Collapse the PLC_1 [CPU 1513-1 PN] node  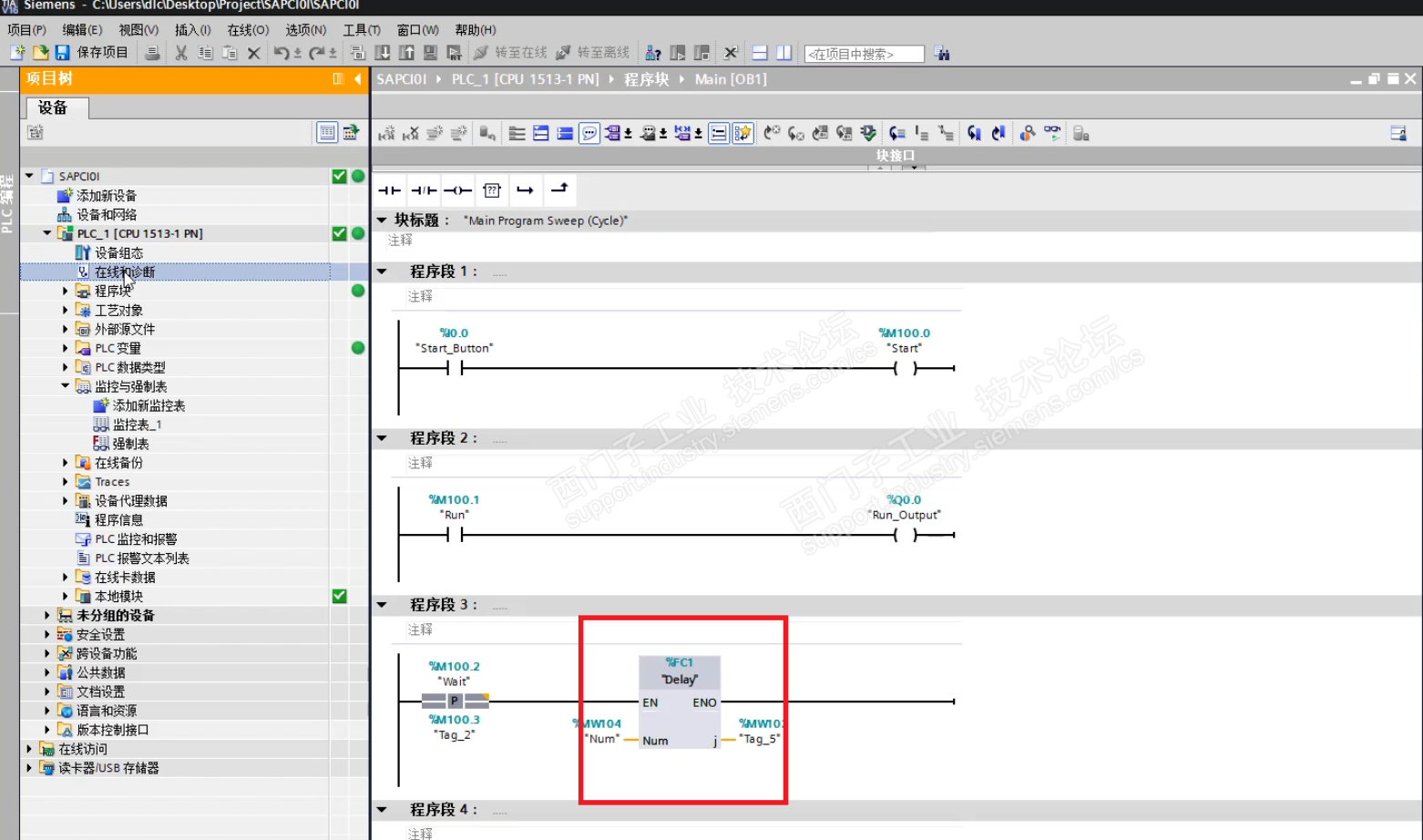47,233
